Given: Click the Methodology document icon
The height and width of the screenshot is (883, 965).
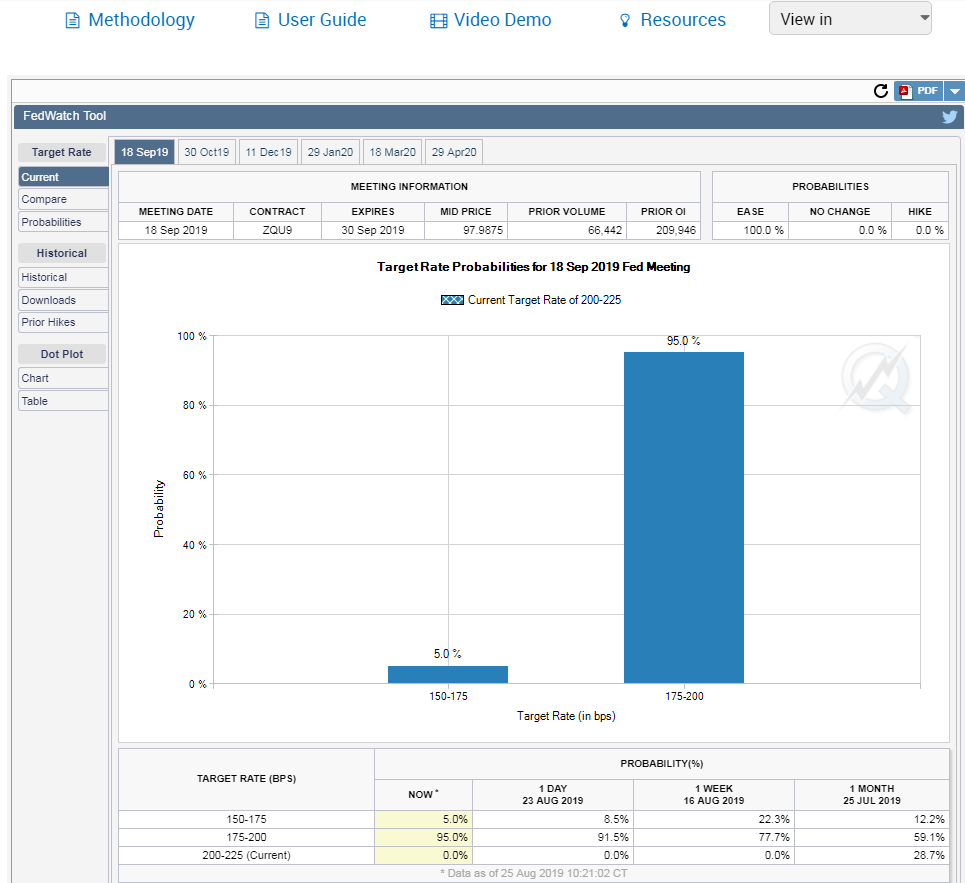Looking at the screenshot, I should click(73, 21).
